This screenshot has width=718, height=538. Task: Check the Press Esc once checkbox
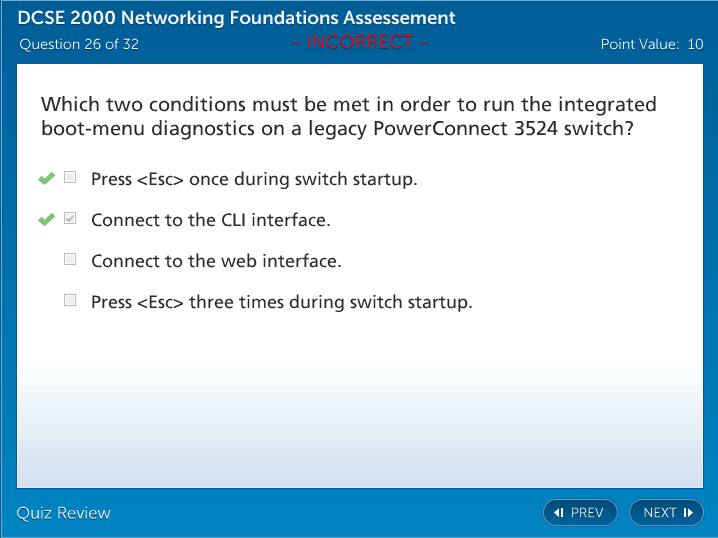70,178
